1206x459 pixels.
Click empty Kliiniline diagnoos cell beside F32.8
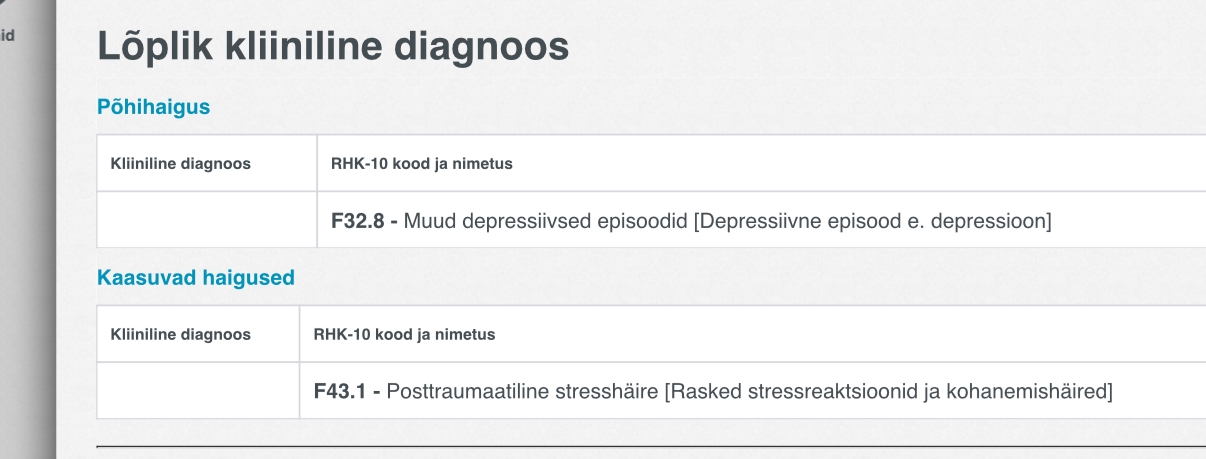207,220
